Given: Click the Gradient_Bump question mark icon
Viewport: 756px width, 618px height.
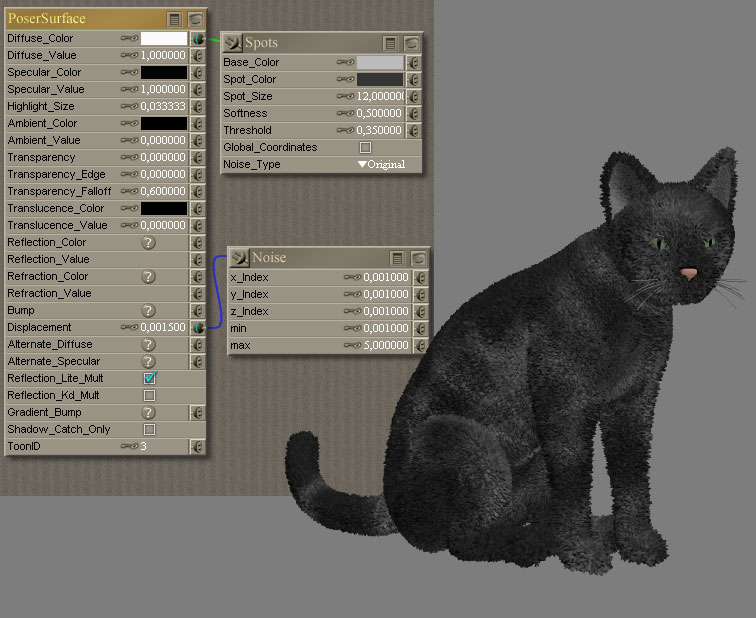Looking at the screenshot, I should (x=148, y=413).
